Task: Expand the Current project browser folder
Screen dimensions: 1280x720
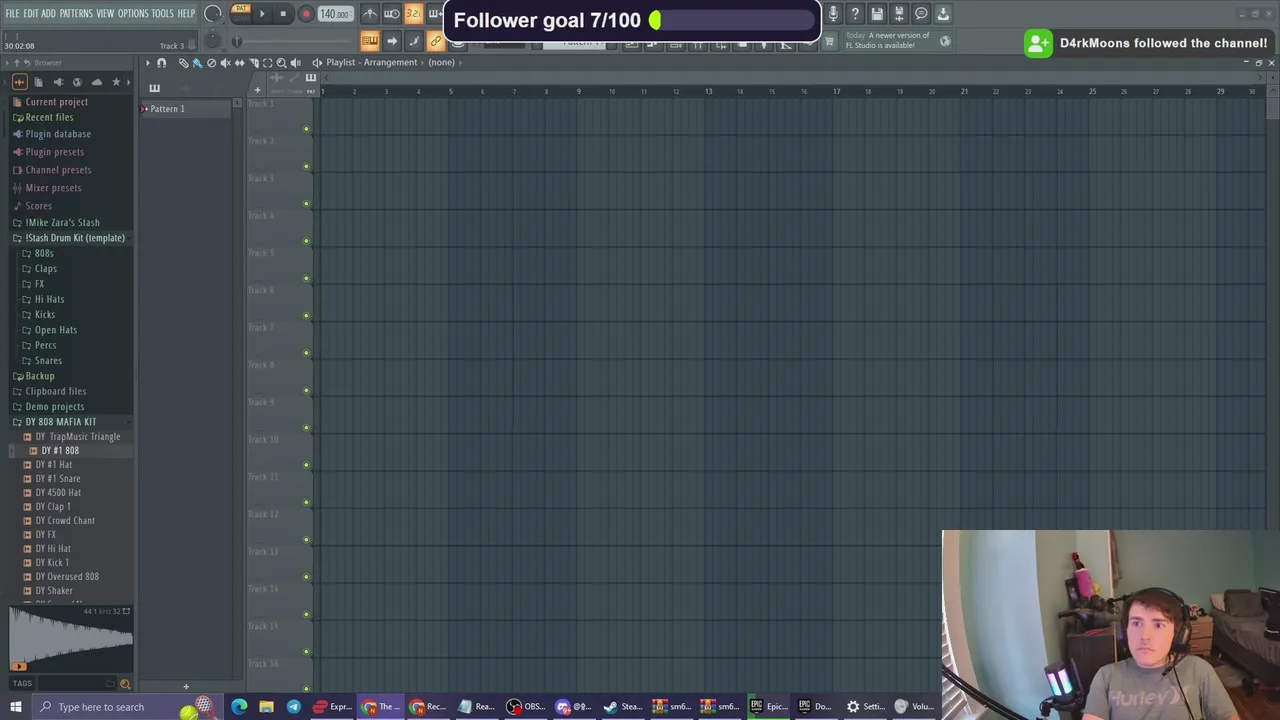Action: [56, 102]
